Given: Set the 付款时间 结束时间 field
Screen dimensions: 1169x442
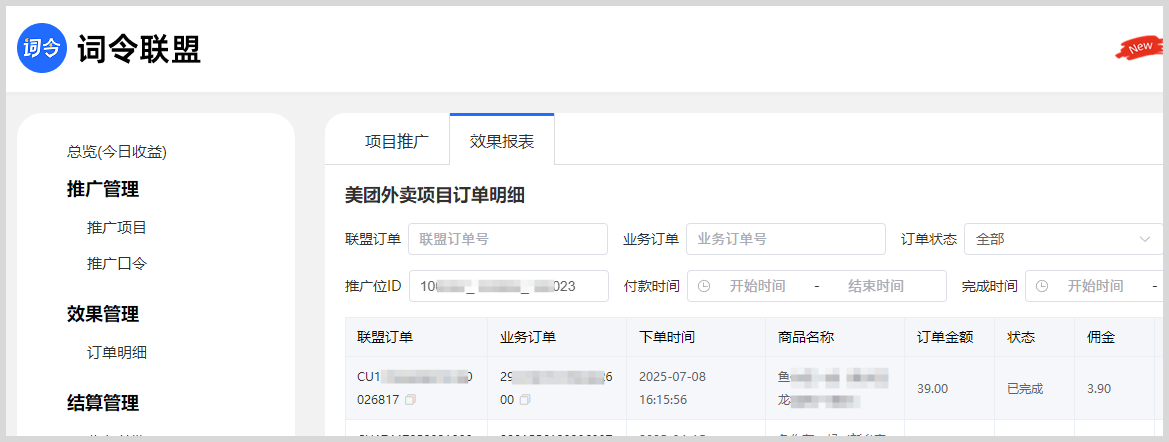Looking at the screenshot, I should tap(876, 285).
